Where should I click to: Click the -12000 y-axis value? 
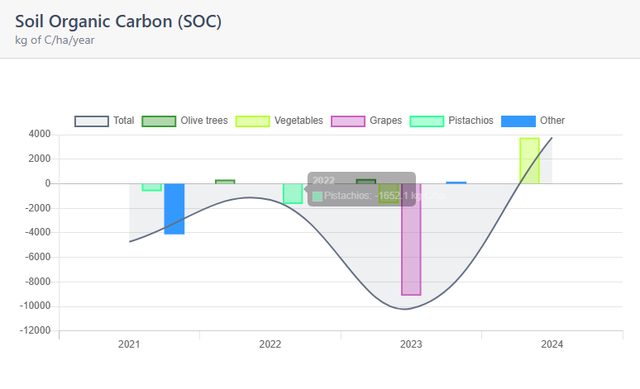coord(35,330)
